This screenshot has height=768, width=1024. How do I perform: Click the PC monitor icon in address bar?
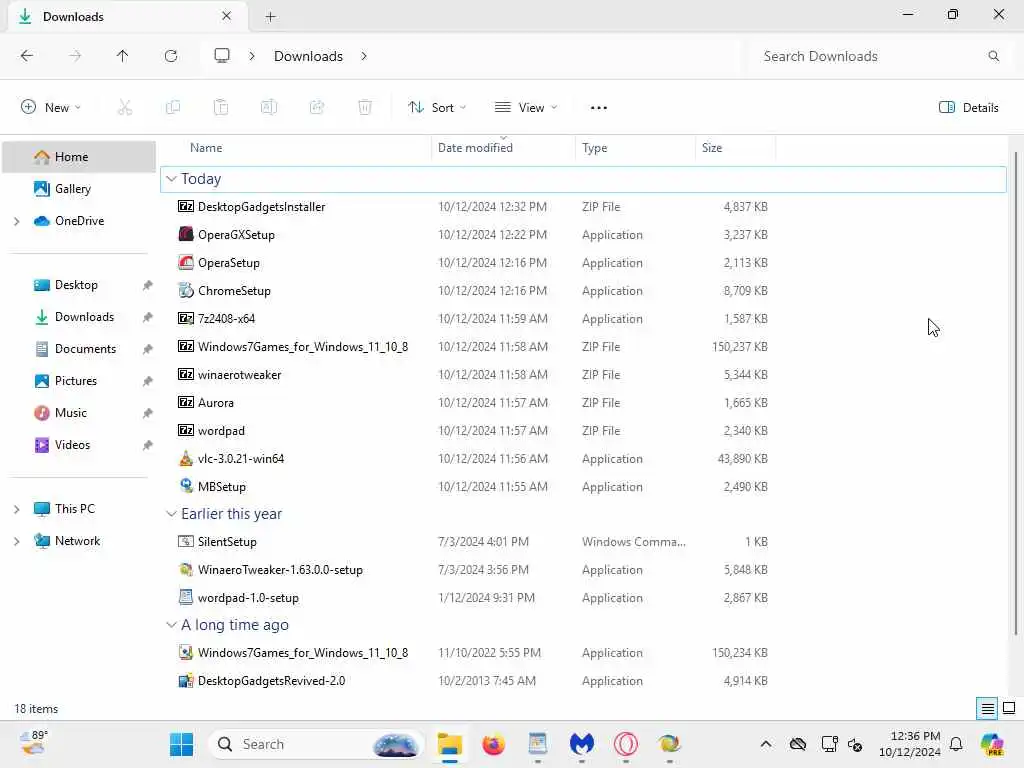click(222, 56)
